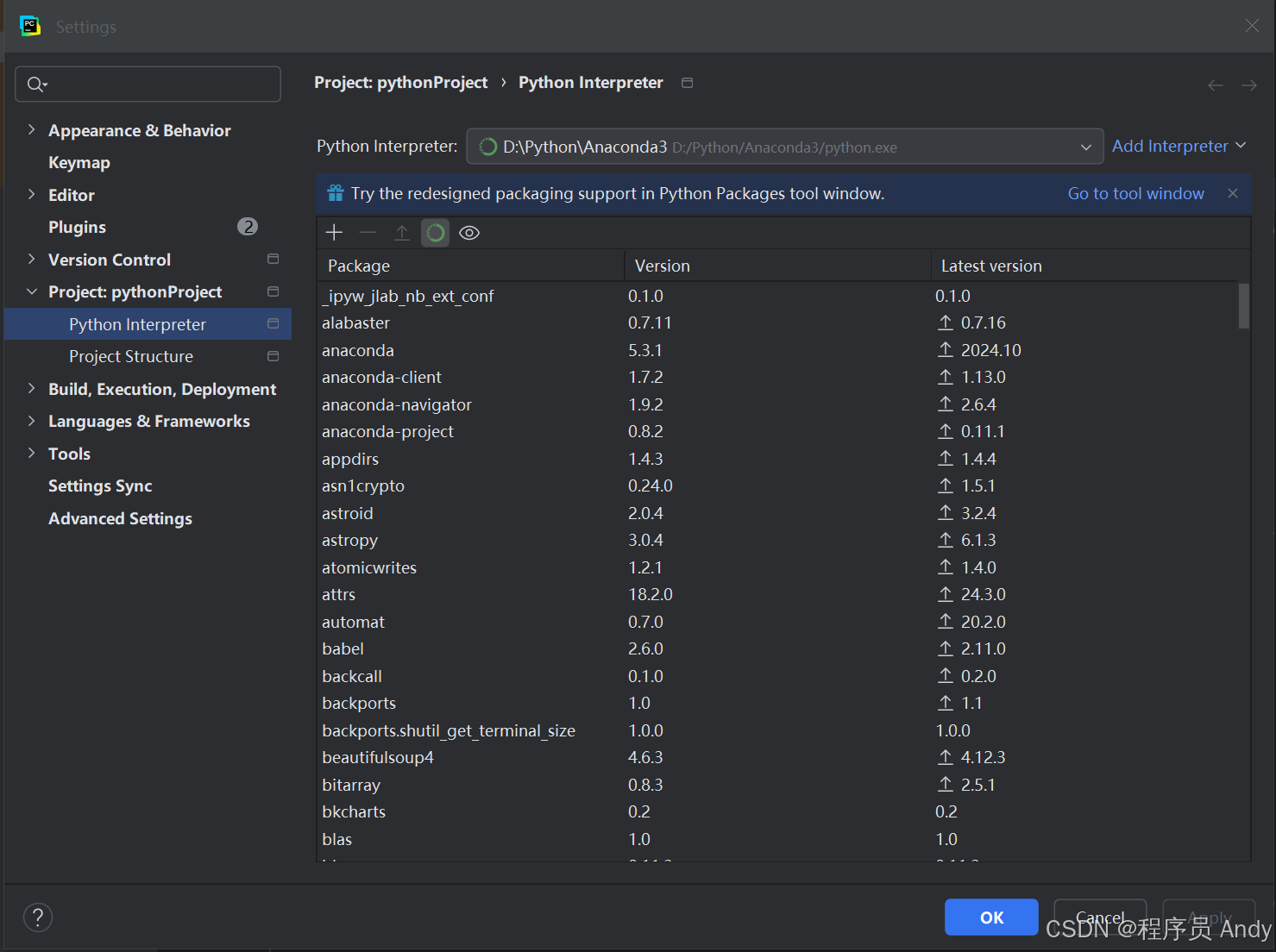Click the install package plus icon
The image size is (1276, 952).
click(x=335, y=232)
